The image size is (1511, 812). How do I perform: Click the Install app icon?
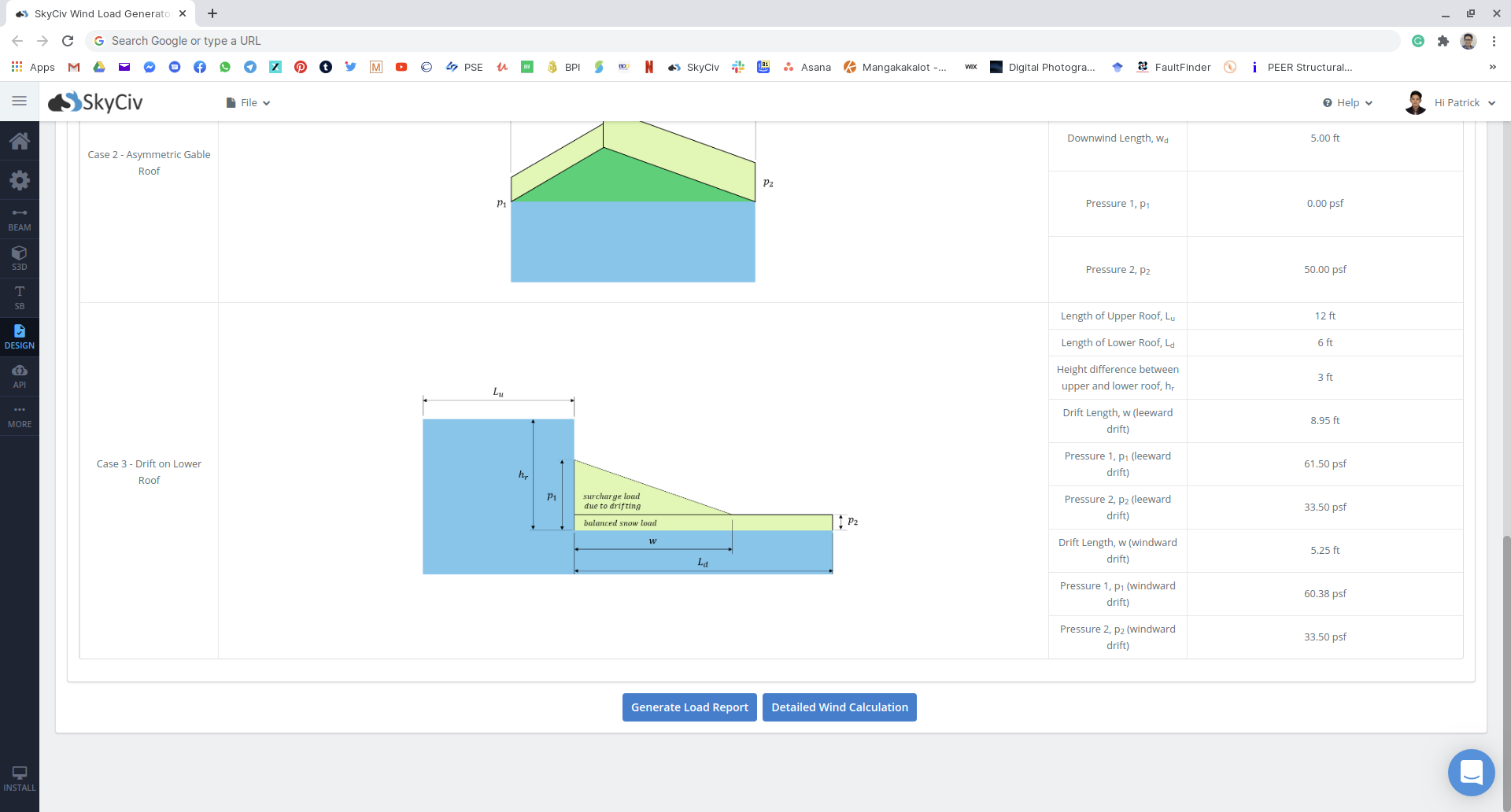pos(20,778)
